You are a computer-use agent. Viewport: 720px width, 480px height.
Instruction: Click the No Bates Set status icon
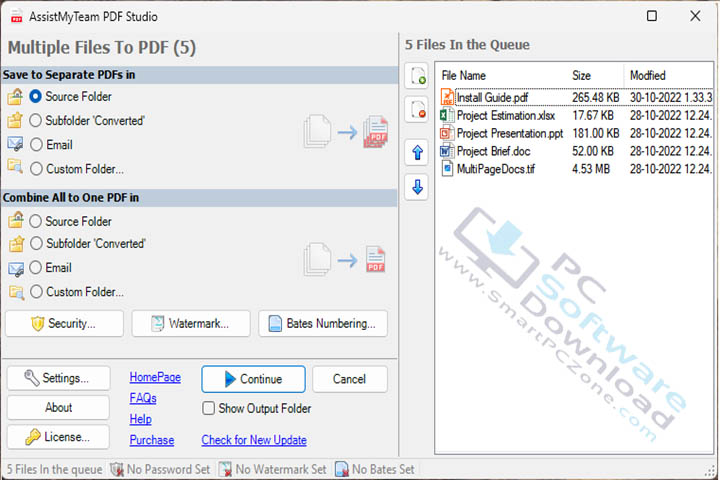point(342,469)
